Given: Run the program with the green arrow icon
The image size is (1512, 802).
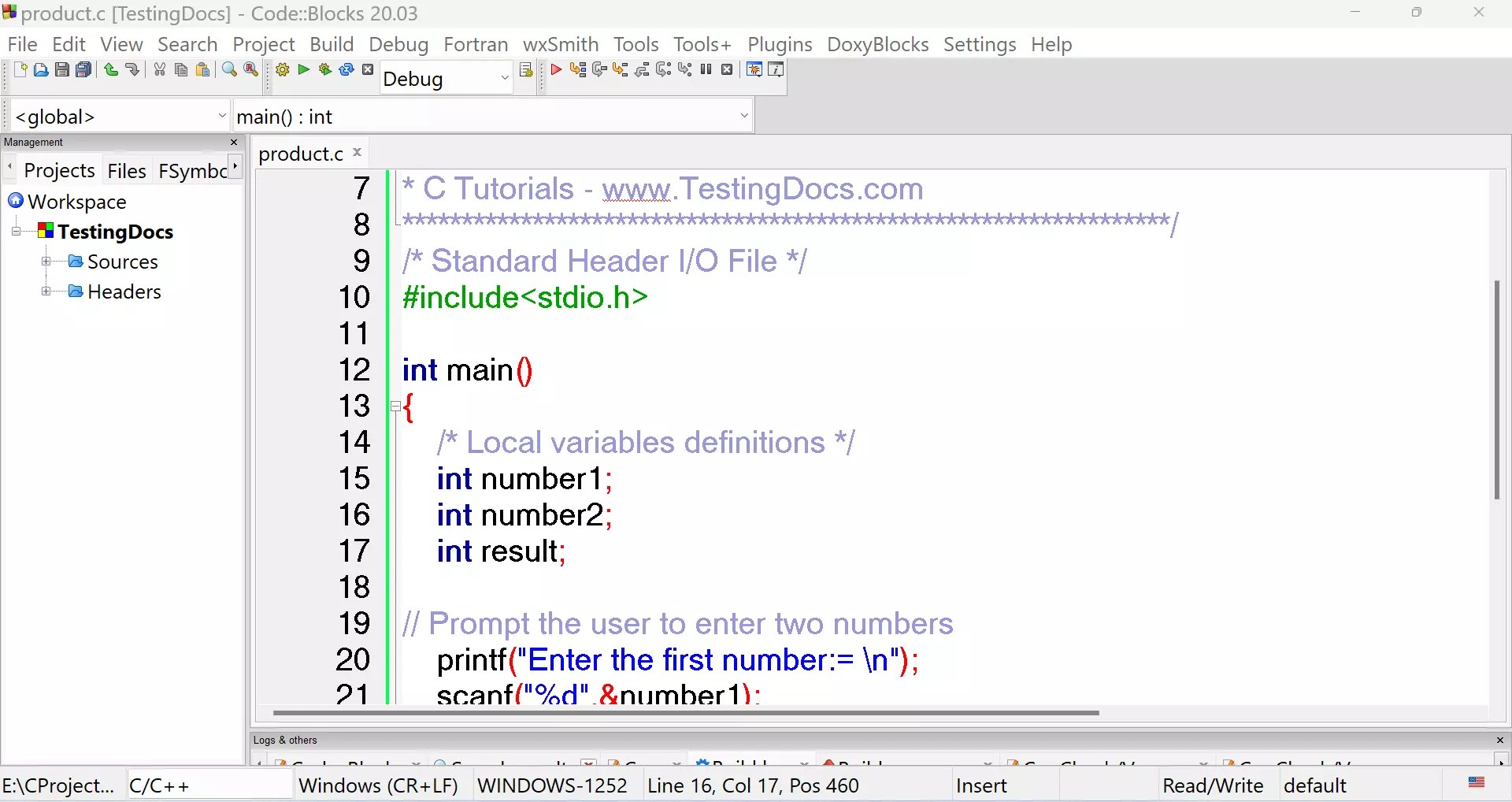Looking at the screenshot, I should pos(303,70).
